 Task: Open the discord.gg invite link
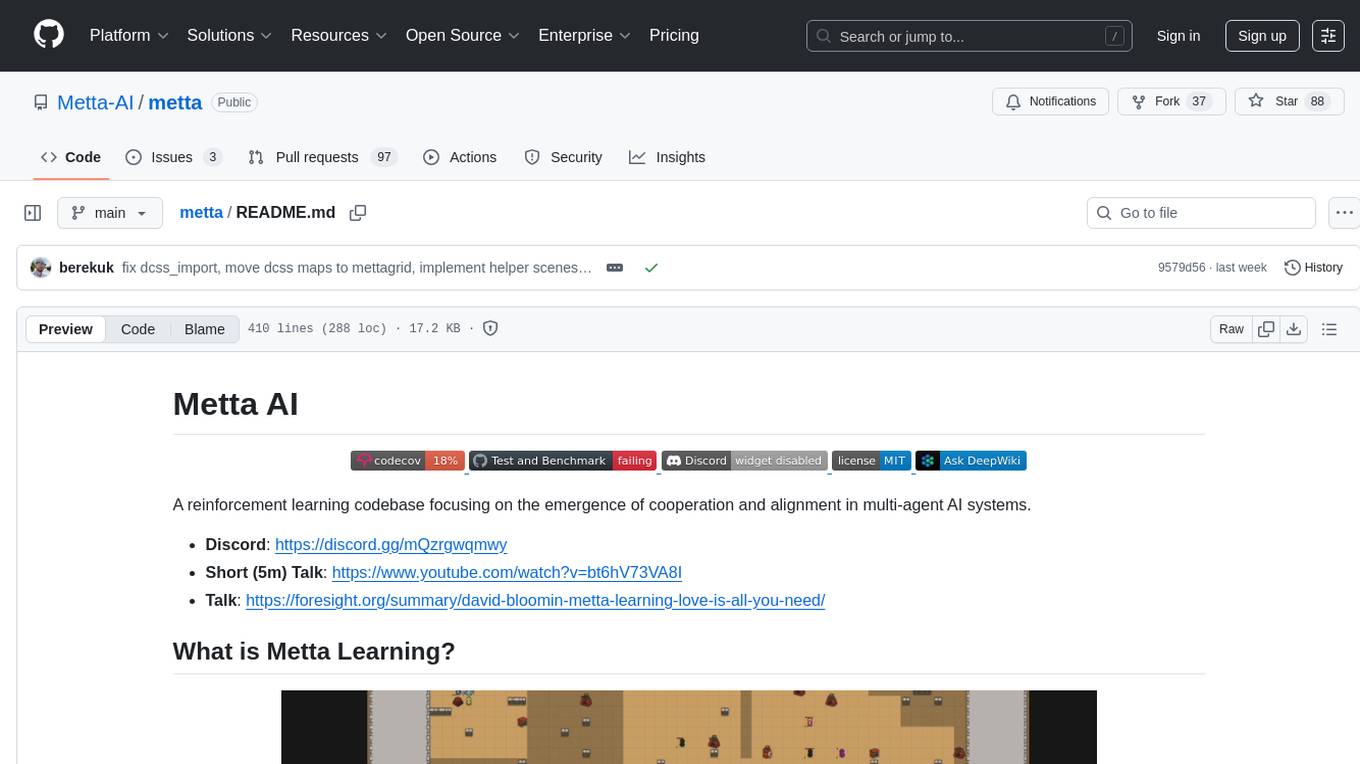[391, 545]
